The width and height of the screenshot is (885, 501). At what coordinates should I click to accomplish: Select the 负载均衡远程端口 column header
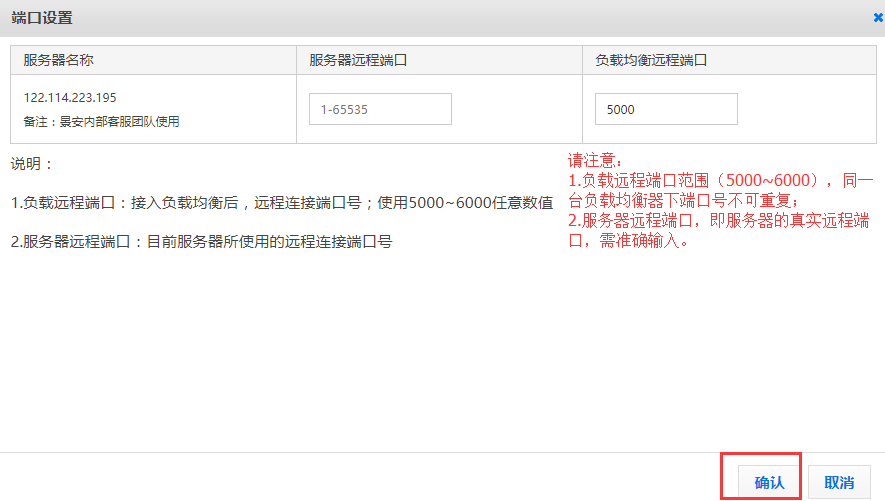tap(651, 60)
